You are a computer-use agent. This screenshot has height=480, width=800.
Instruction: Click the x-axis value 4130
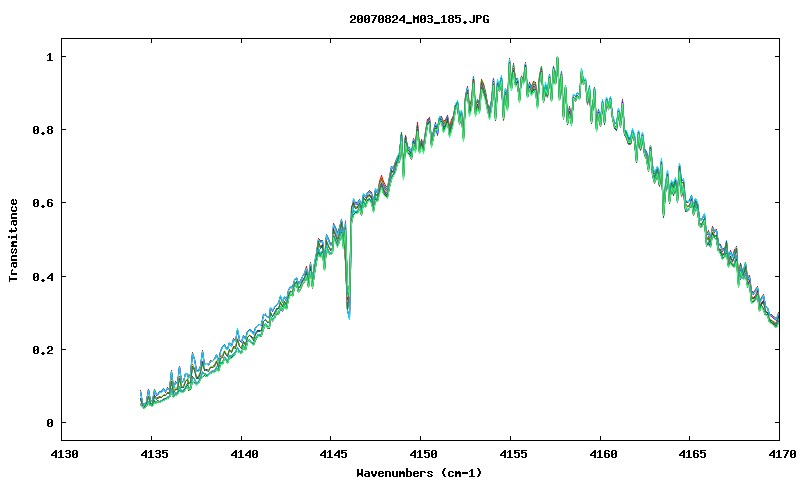[64, 454]
